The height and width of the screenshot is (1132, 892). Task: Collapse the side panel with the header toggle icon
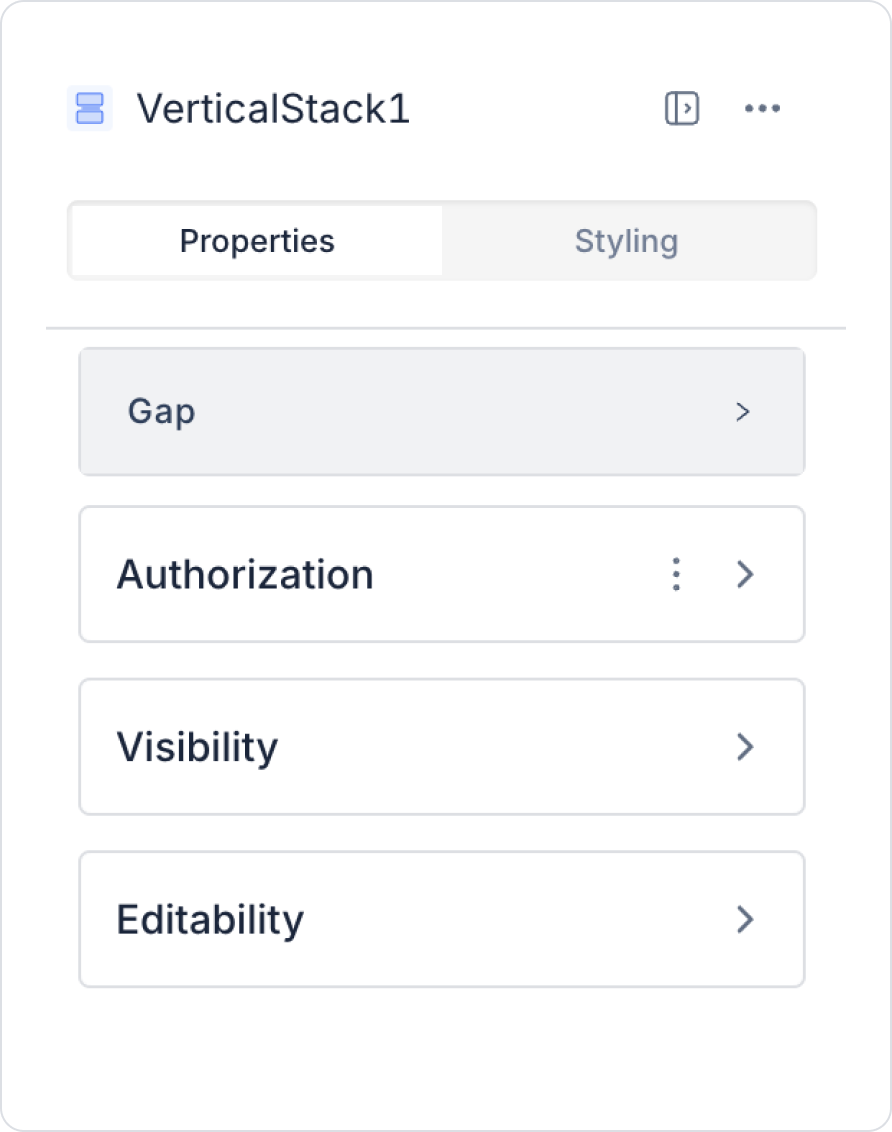682,108
